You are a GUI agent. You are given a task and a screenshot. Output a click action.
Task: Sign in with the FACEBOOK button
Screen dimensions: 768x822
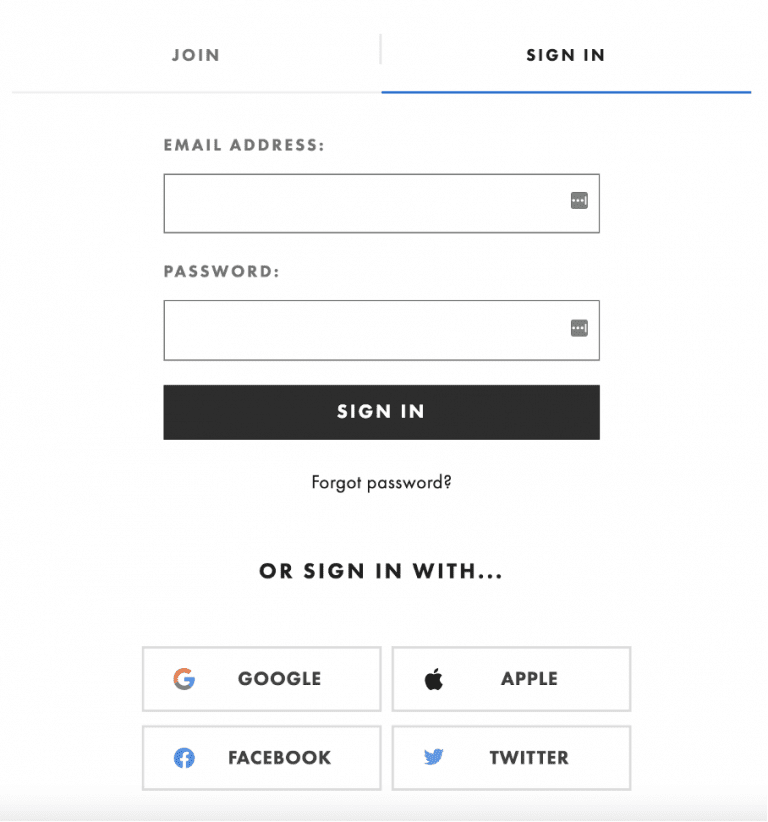coord(261,758)
